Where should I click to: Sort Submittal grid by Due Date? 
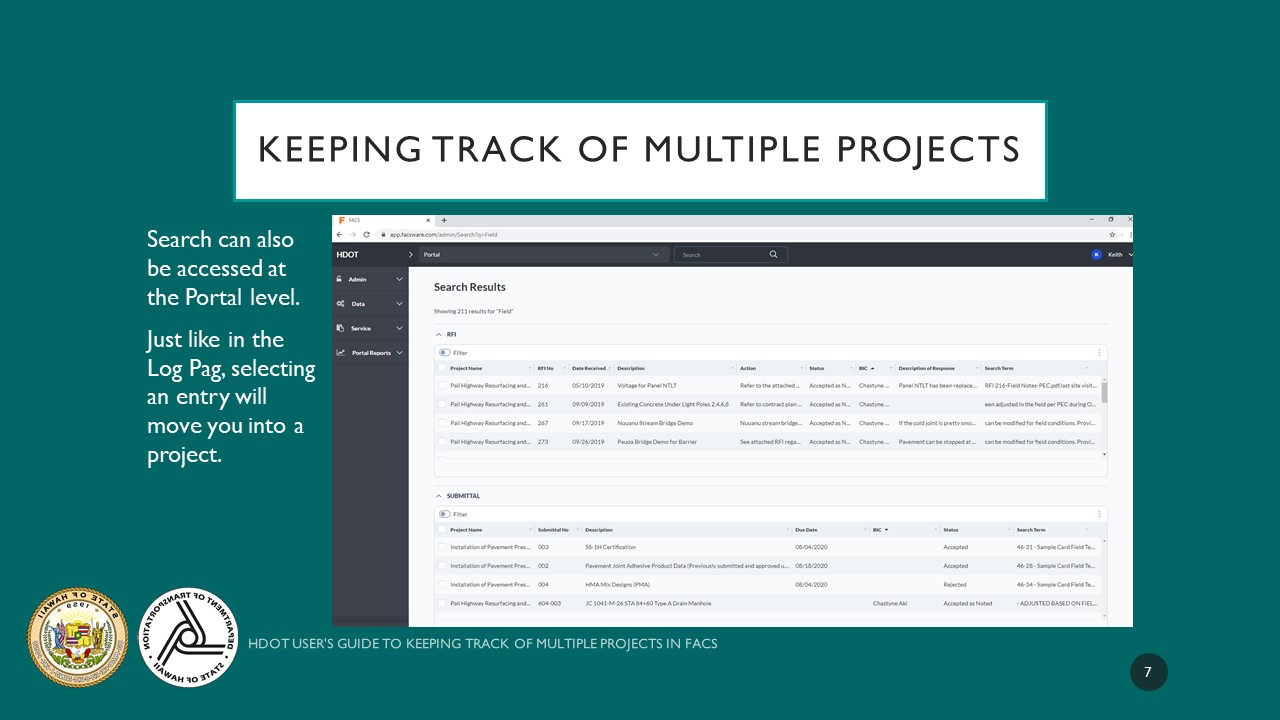[x=806, y=530]
